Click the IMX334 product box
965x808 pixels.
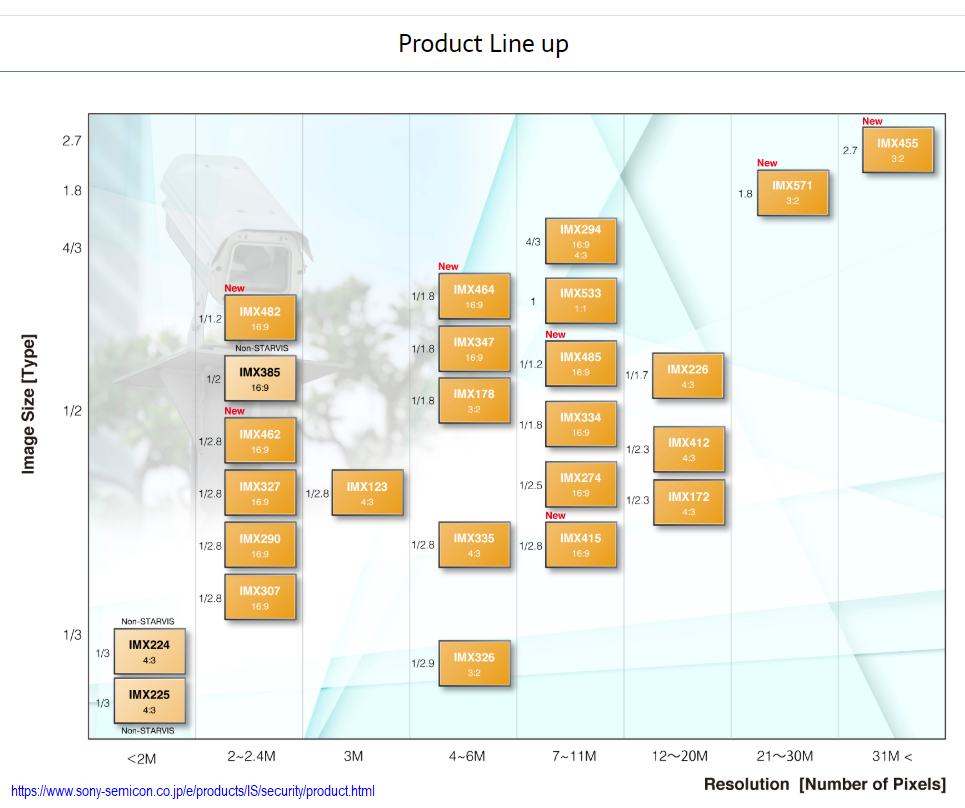[580, 423]
